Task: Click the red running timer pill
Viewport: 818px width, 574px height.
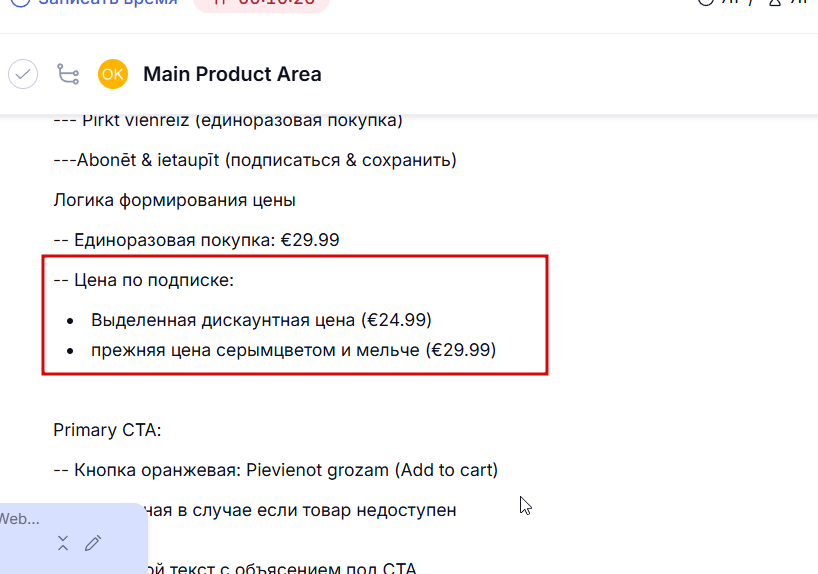Action: [x=261, y=3]
